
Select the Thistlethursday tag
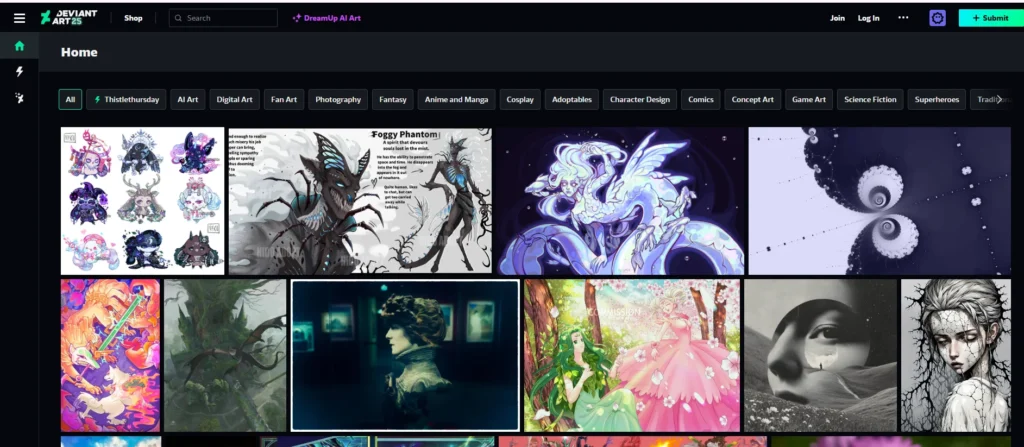pyautogui.click(x=127, y=99)
